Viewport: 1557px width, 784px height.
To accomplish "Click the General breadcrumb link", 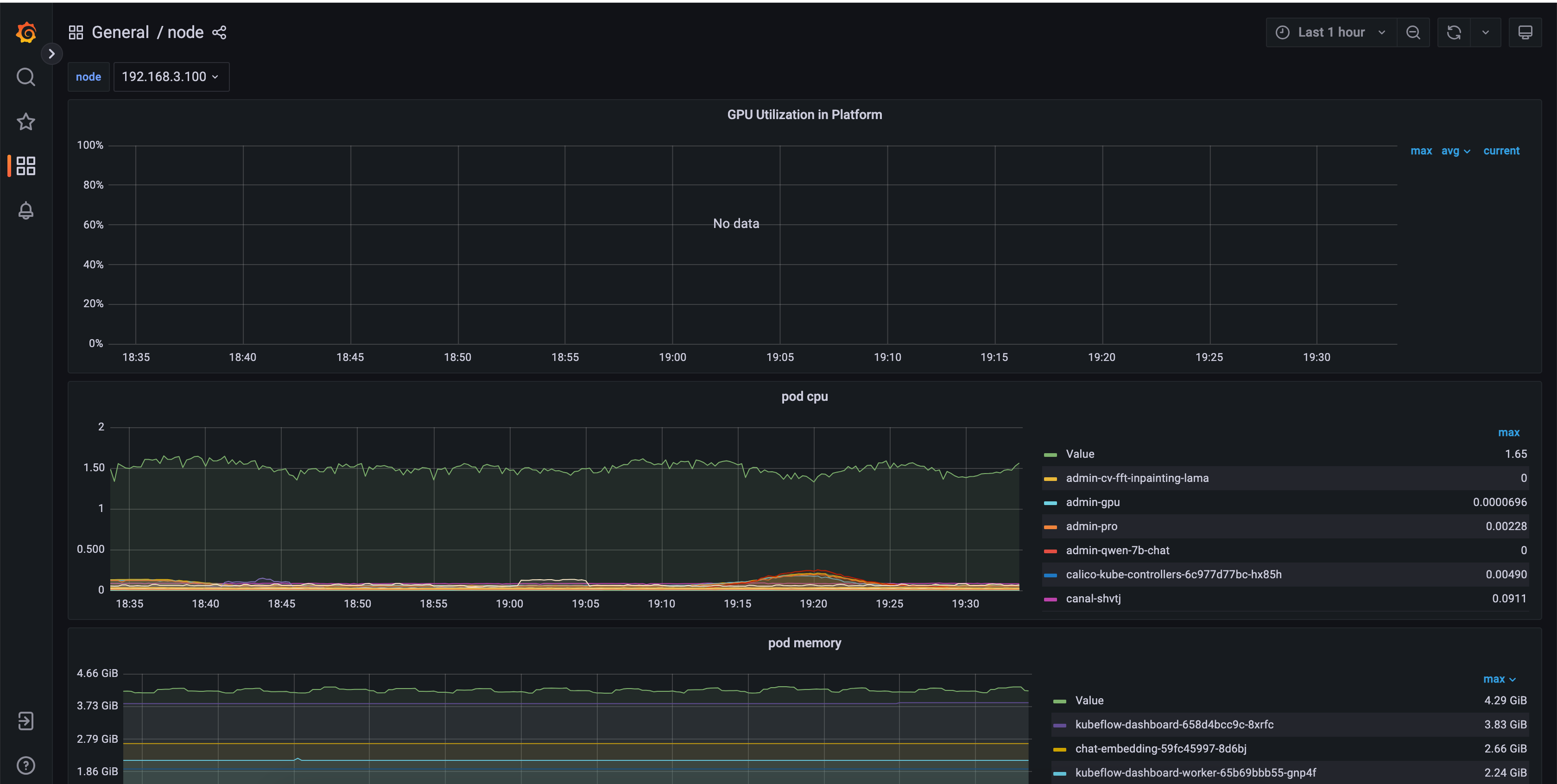I will click(x=120, y=32).
